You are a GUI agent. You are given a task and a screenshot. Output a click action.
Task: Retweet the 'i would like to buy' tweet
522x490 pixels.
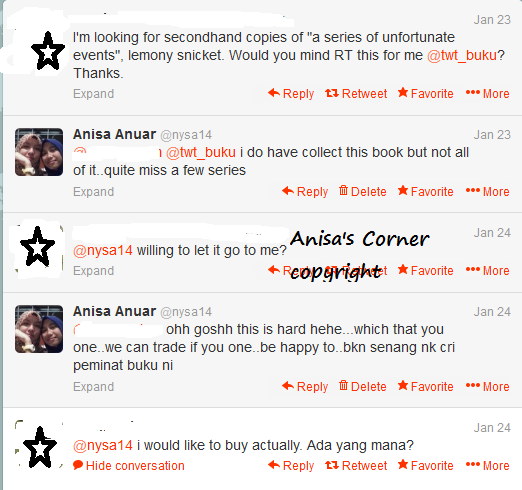[356, 466]
